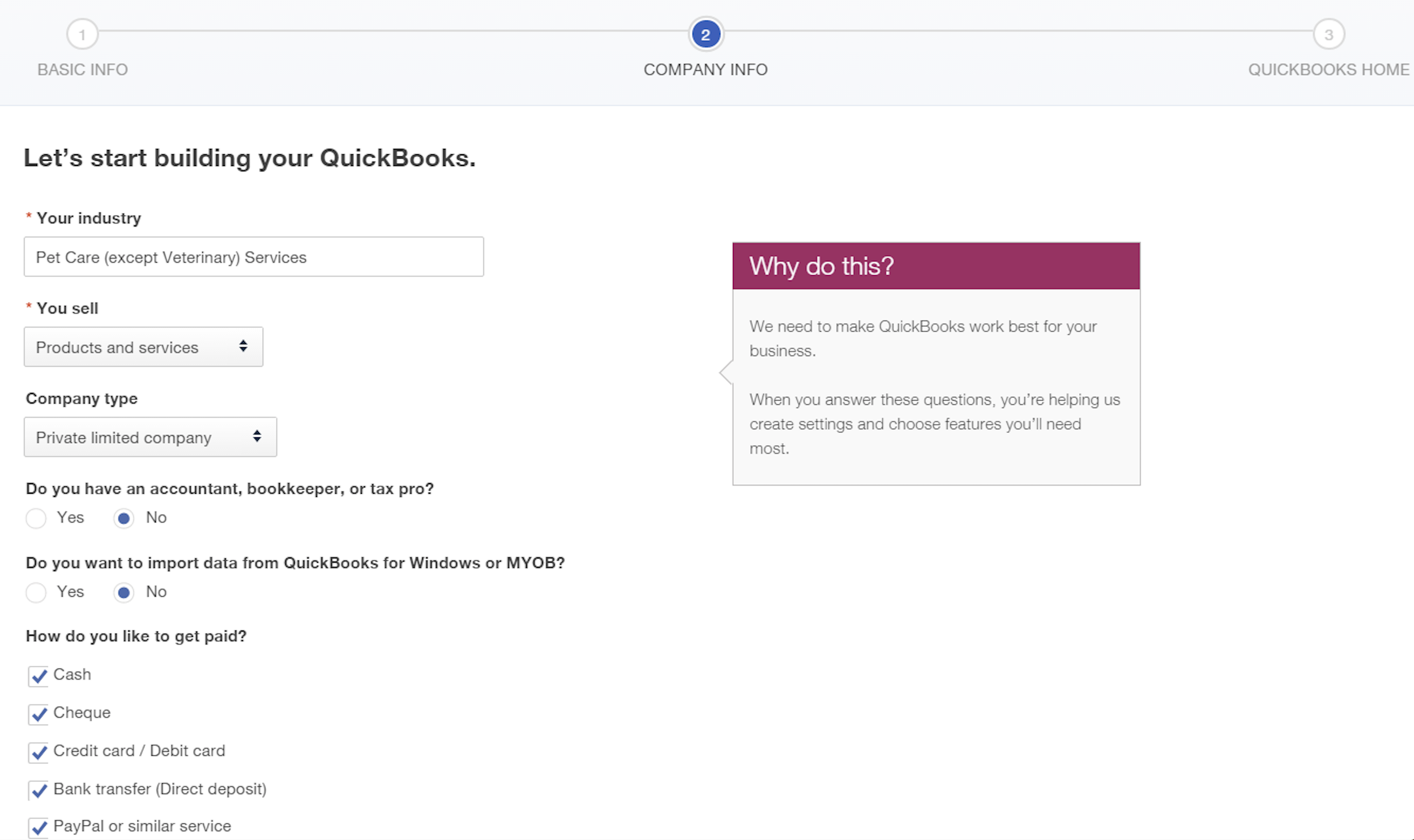1414x840 pixels.
Task: Expand the You sell dropdown menu
Action: click(x=143, y=347)
